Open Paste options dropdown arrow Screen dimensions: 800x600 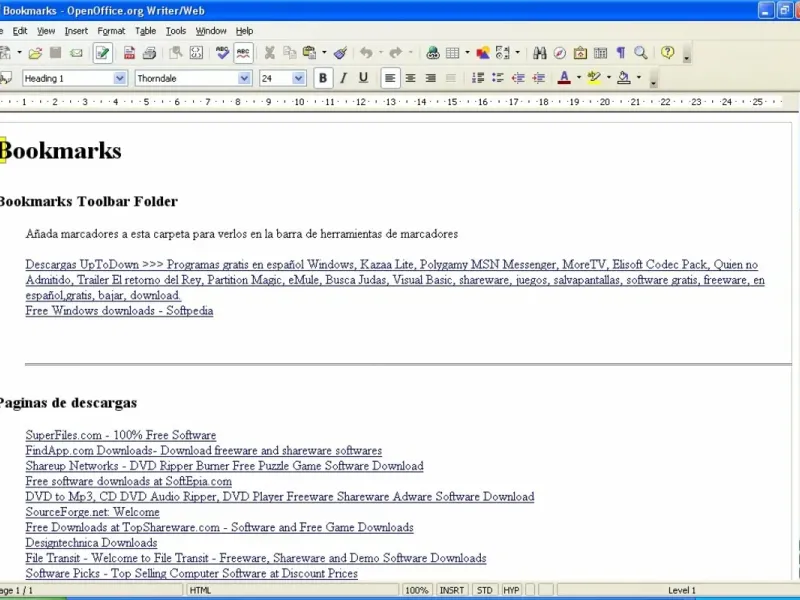(324, 53)
